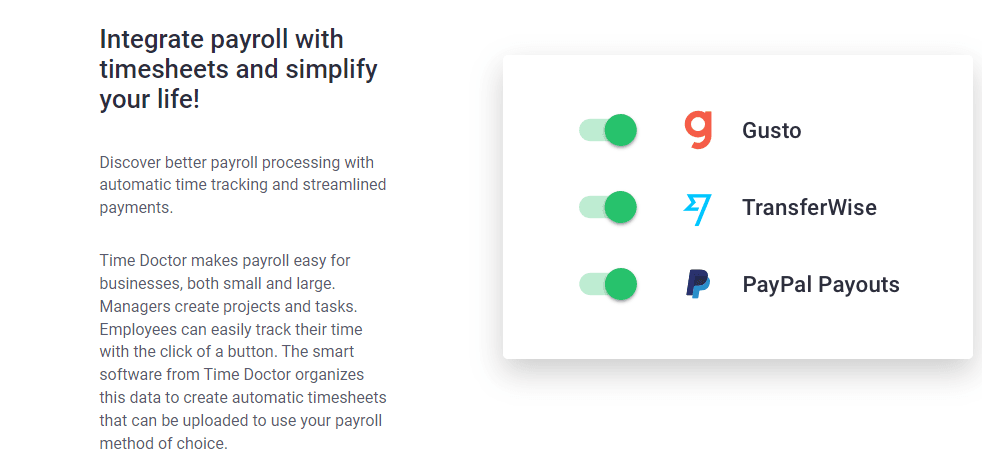Open the PayPal Payouts label
The width and height of the screenshot is (982, 457).
point(821,285)
